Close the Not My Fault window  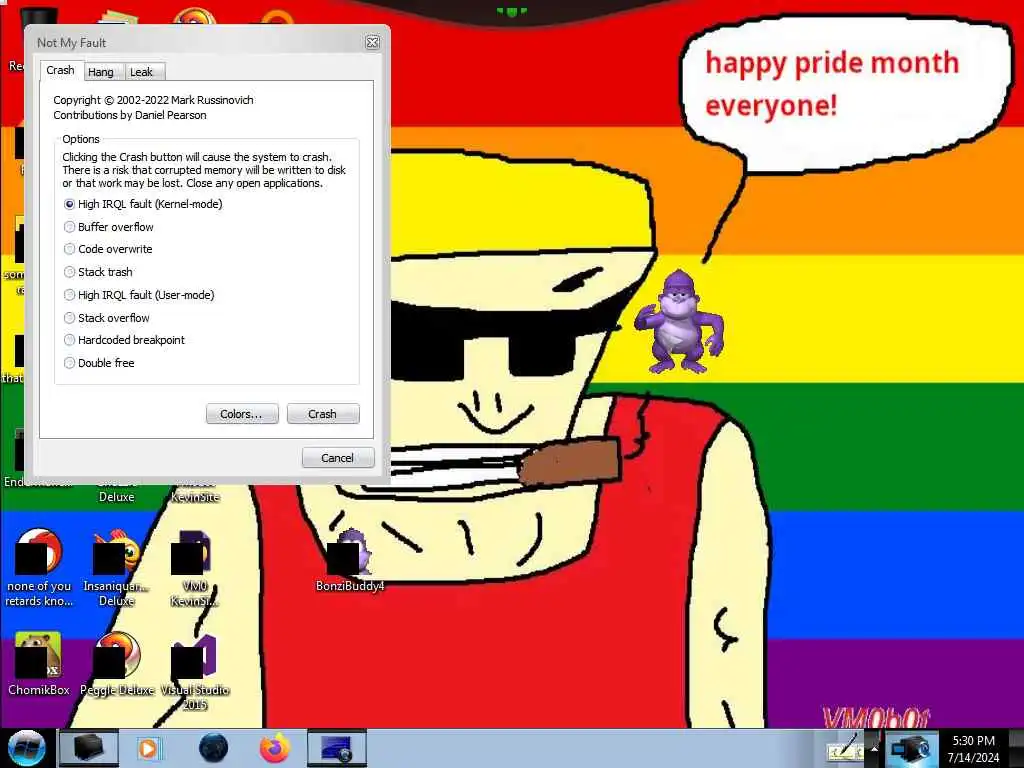tap(372, 42)
